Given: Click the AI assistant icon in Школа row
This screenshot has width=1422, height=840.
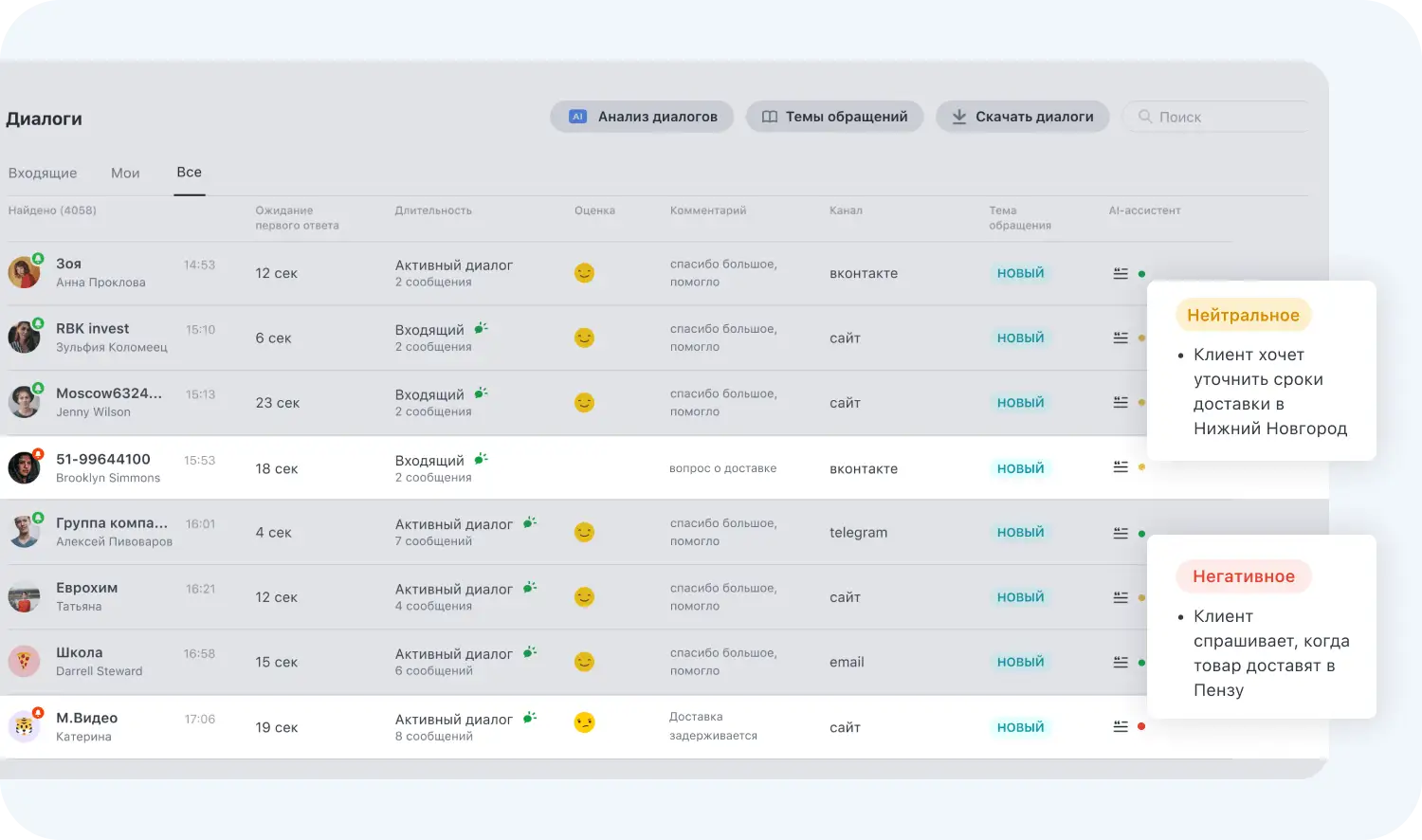Looking at the screenshot, I should pyautogui.click(x=1120, y=663).
